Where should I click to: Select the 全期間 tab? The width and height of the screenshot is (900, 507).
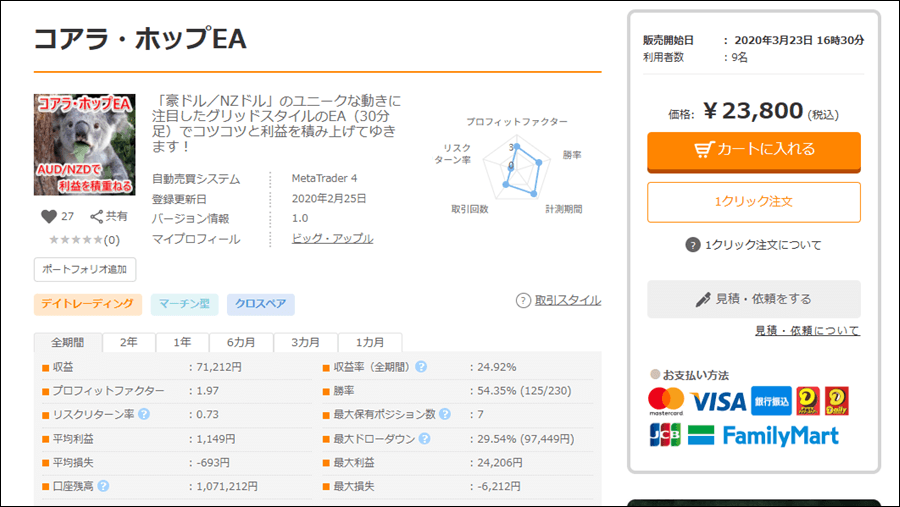coord(68,342)
